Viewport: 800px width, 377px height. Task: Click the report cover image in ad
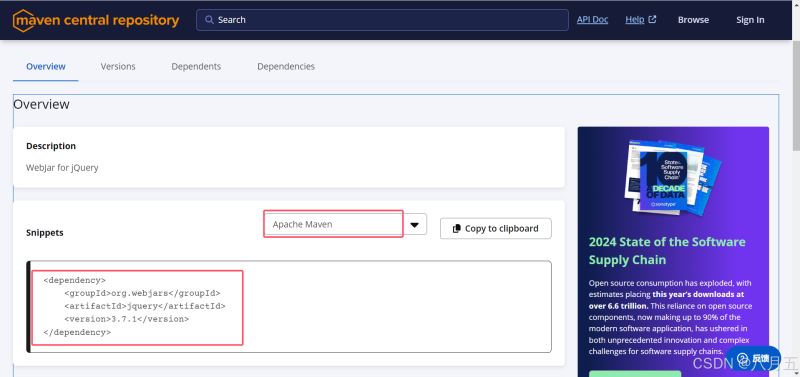pyautogui.click(x=672, y=177)
